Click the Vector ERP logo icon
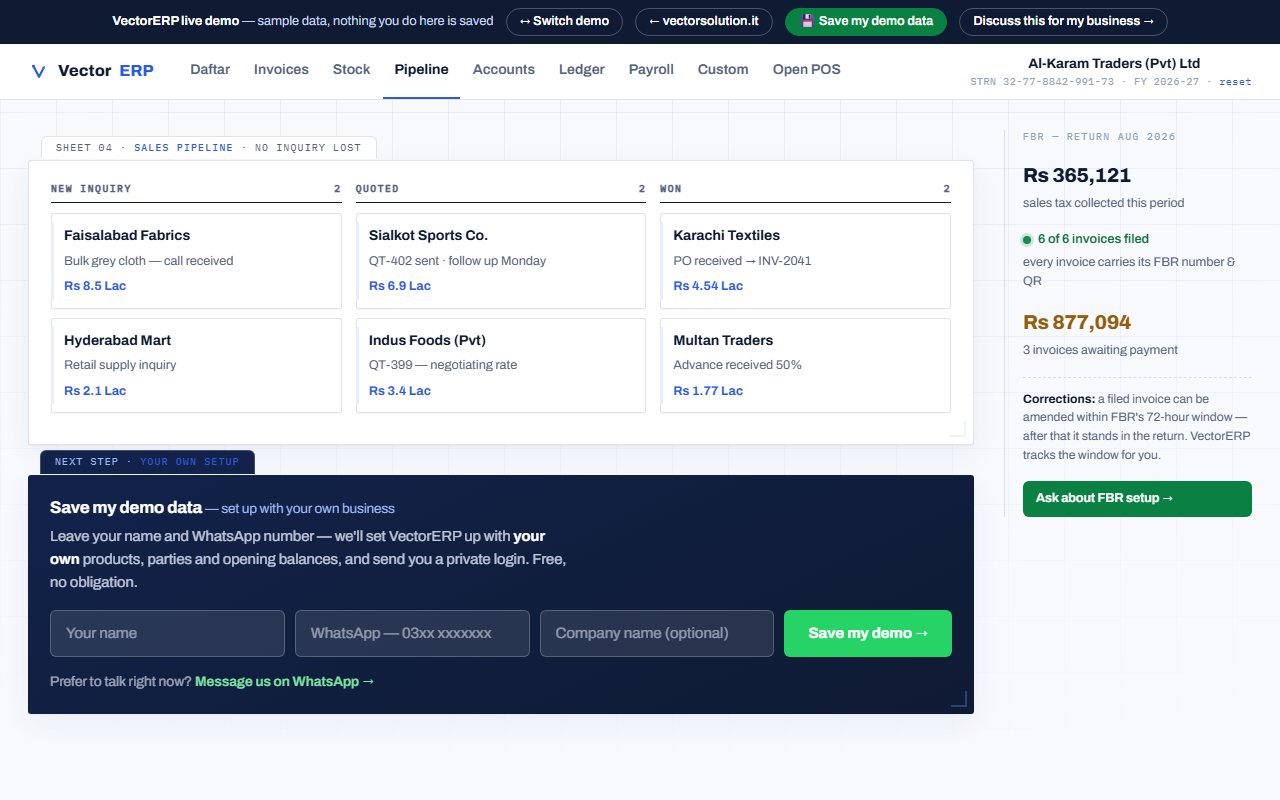 click(x=39, y=70)
